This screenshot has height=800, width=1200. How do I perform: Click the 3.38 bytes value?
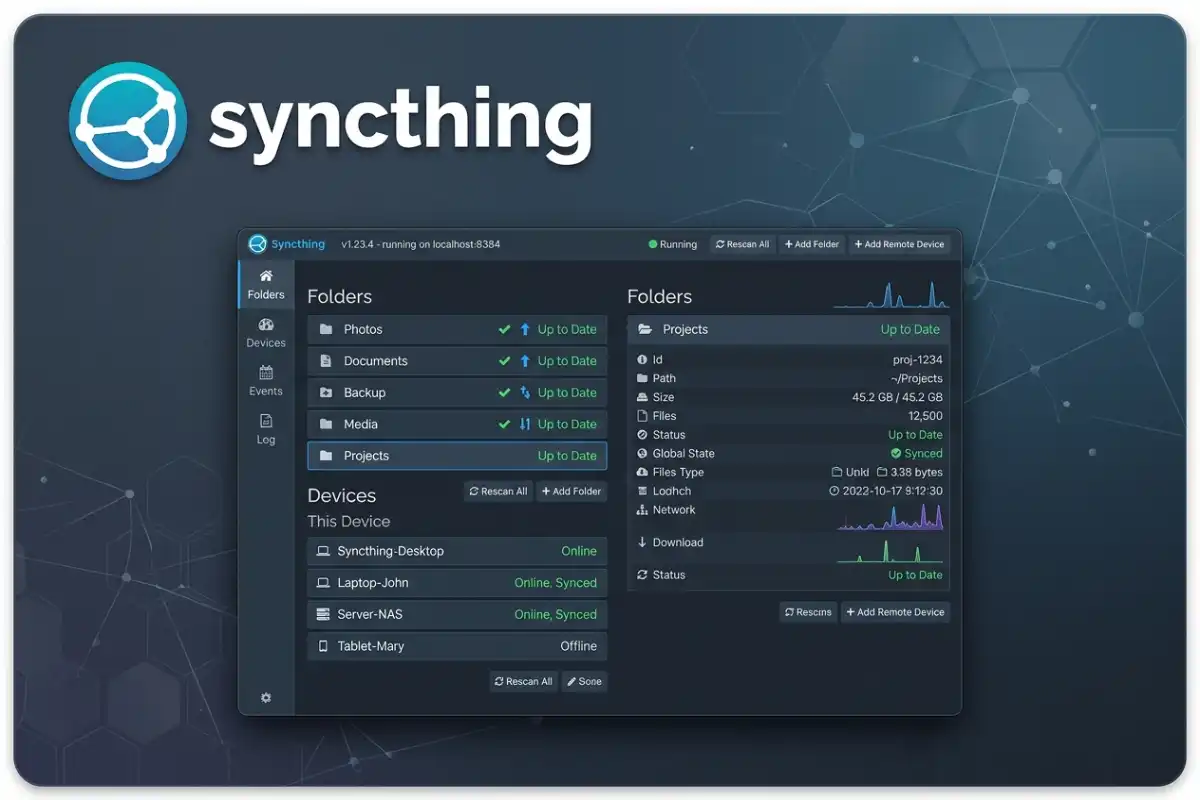(x=917, y=472)
